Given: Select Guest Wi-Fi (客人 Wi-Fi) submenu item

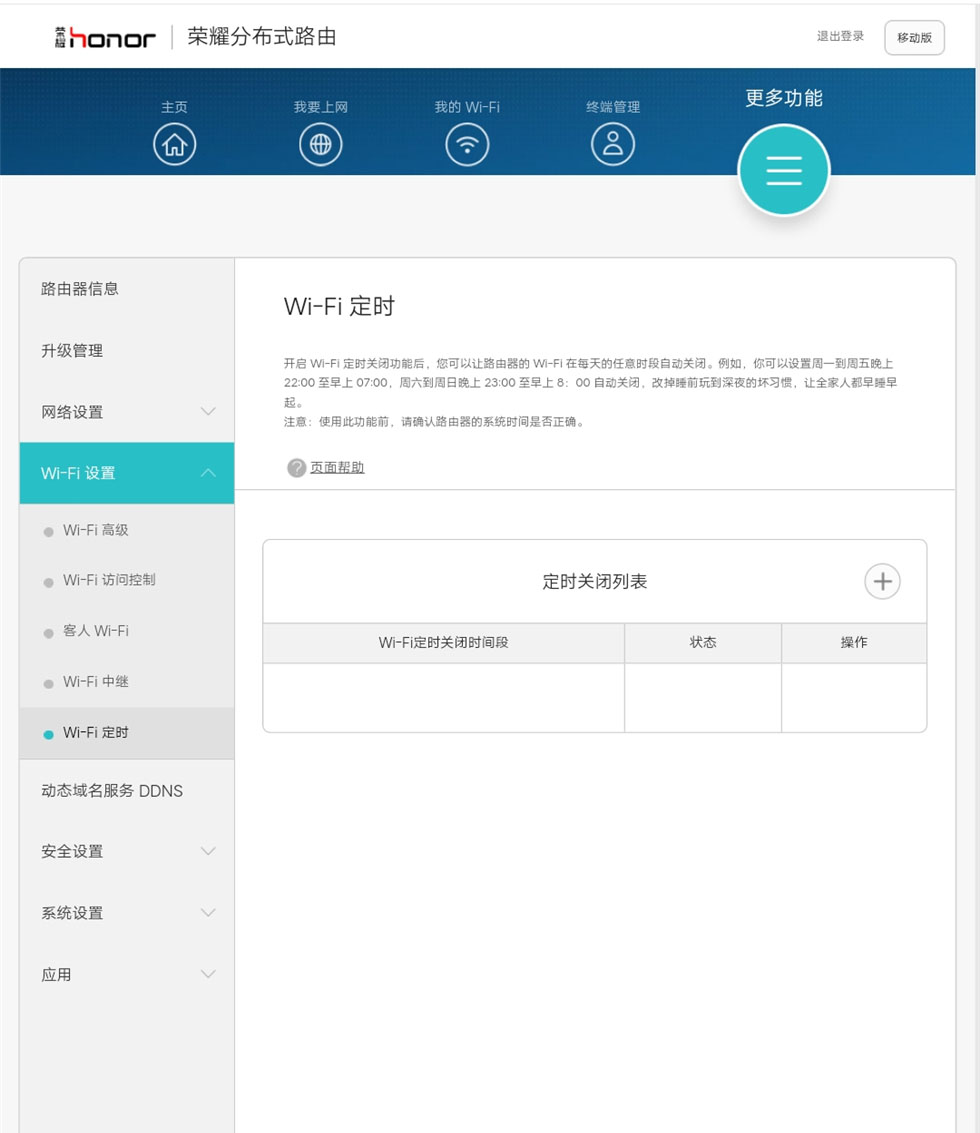Looking at the screenshot, I should pyautogui.click(x=96, y=631).
